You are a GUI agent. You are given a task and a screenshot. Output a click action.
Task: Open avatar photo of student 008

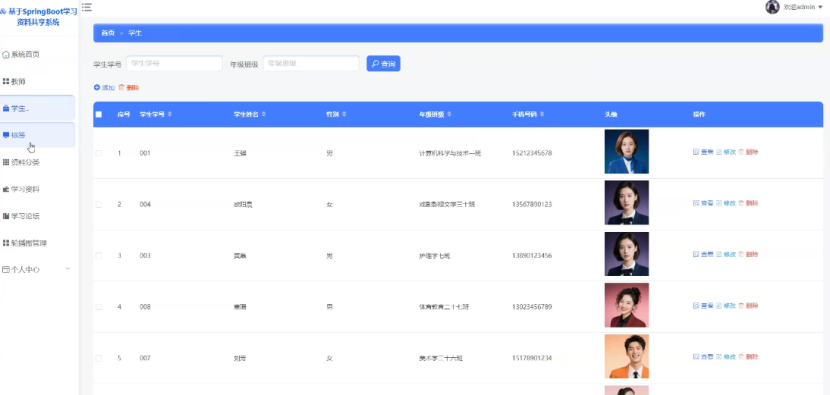coord(627,306)
